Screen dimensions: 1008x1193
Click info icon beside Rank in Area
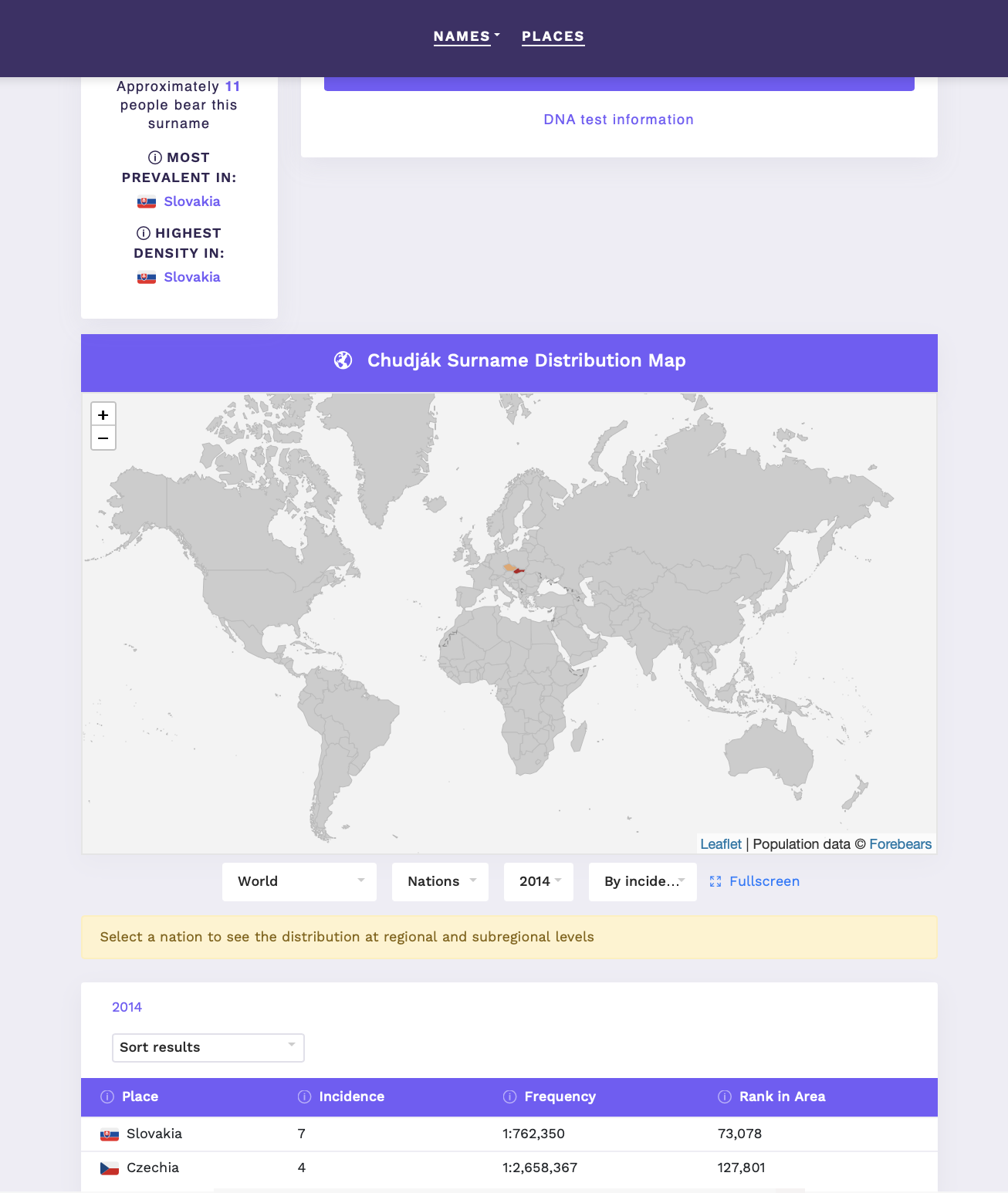(x=725, y=1097)
